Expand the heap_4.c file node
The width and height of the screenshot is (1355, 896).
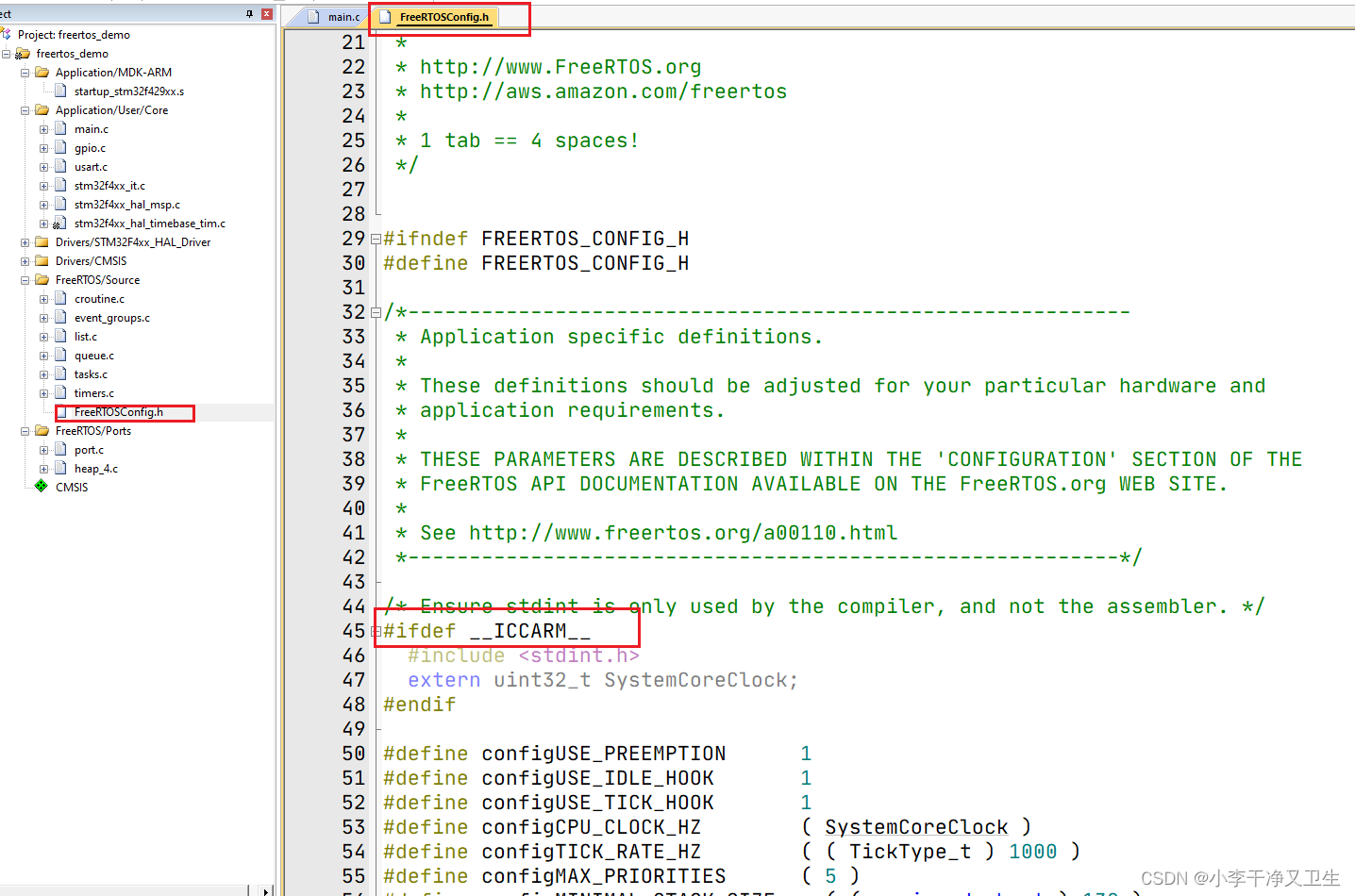point(43,469)
